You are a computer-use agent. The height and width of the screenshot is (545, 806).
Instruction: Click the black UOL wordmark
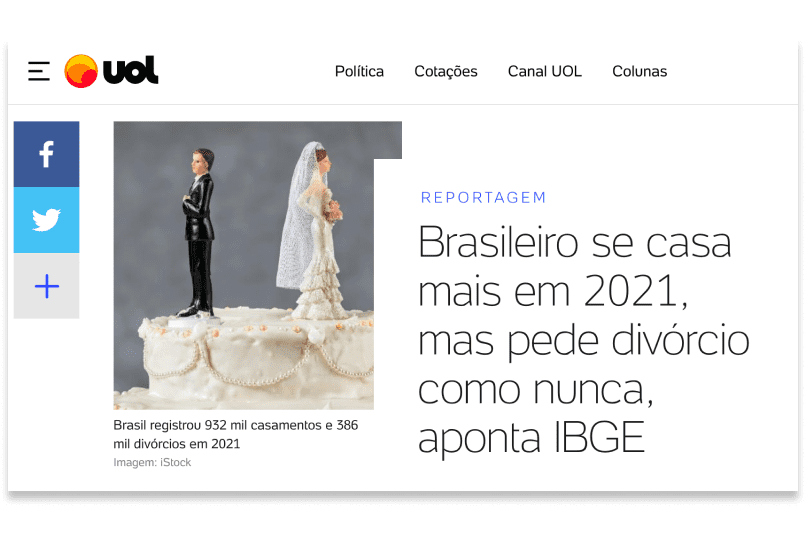coord(131,70)
